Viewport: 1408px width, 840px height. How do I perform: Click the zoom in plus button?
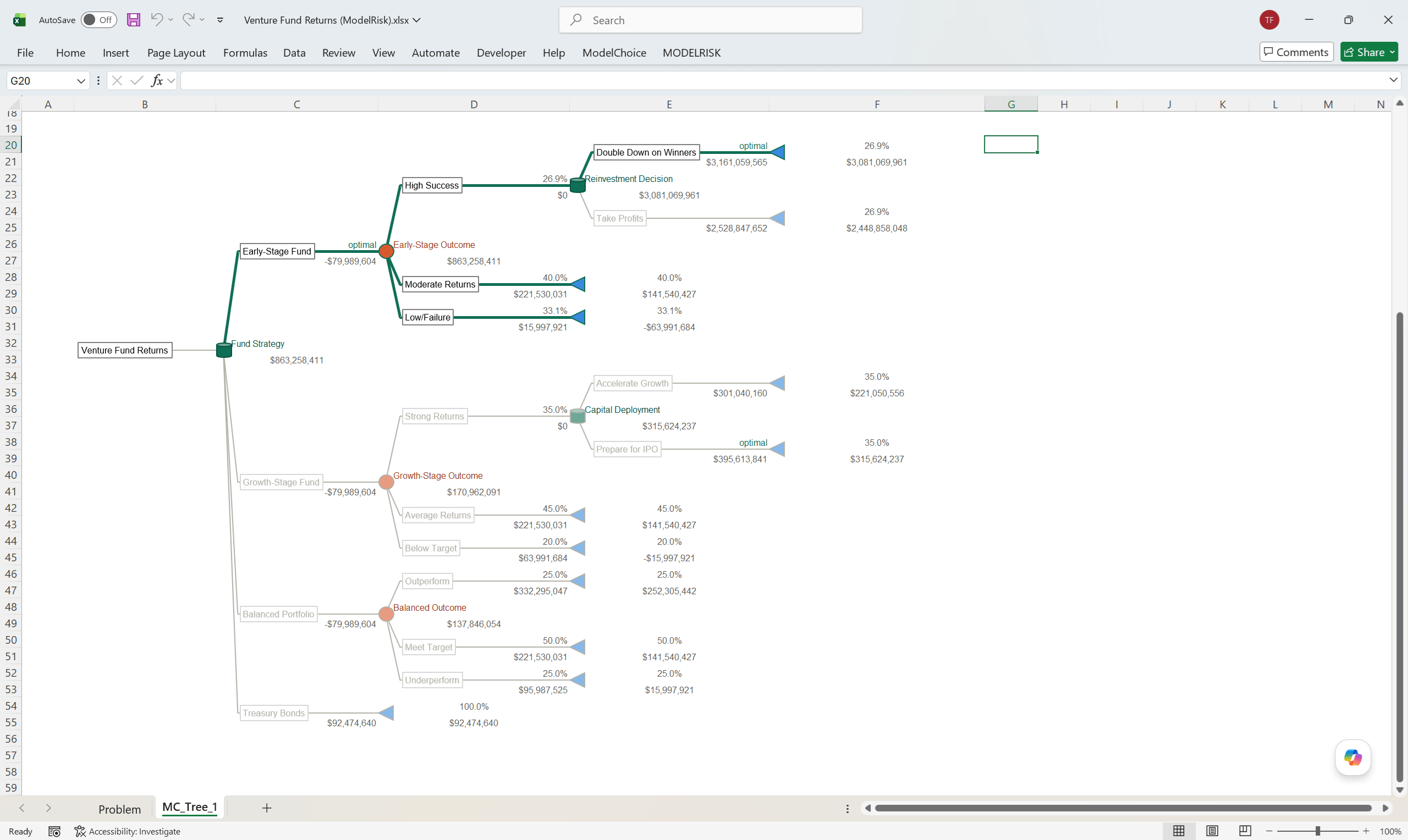click(1366, 831)
